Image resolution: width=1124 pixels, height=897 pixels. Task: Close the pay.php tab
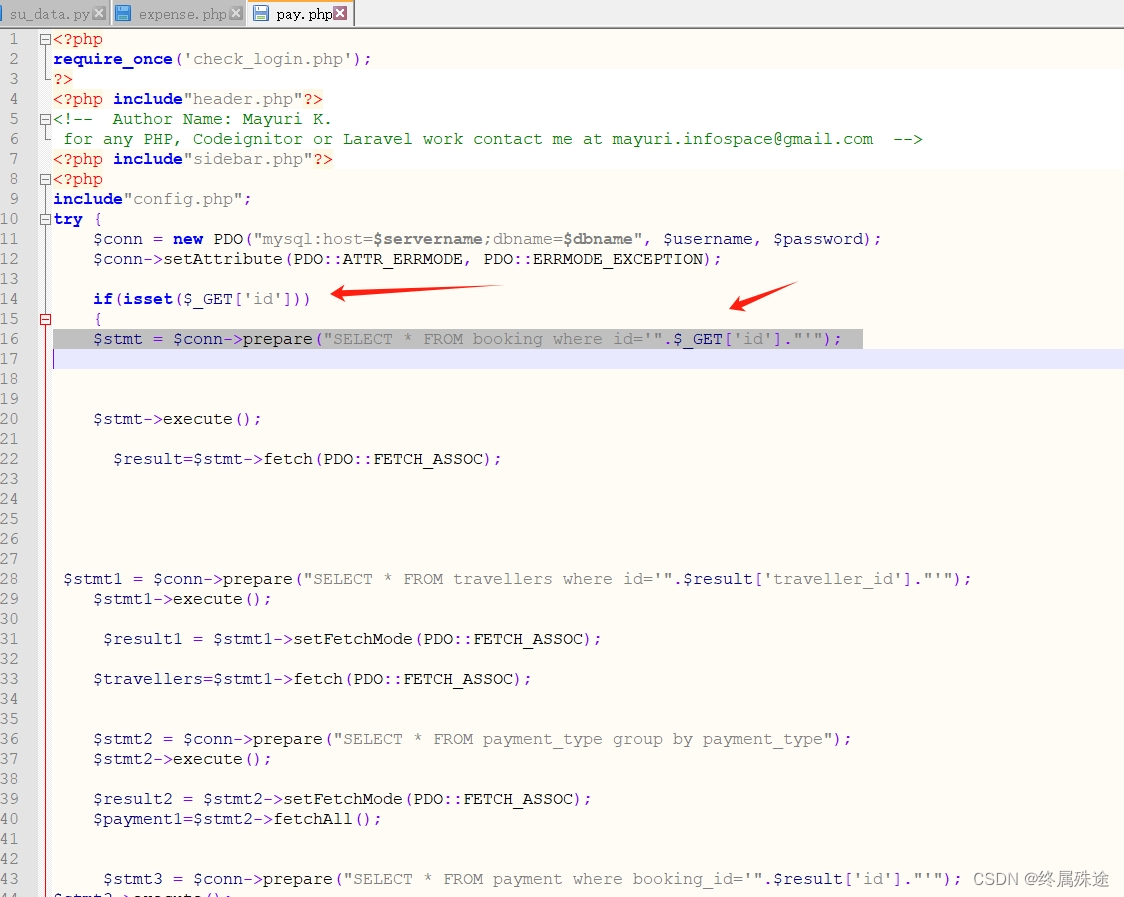pyautogui.click(x=340, y=13)
